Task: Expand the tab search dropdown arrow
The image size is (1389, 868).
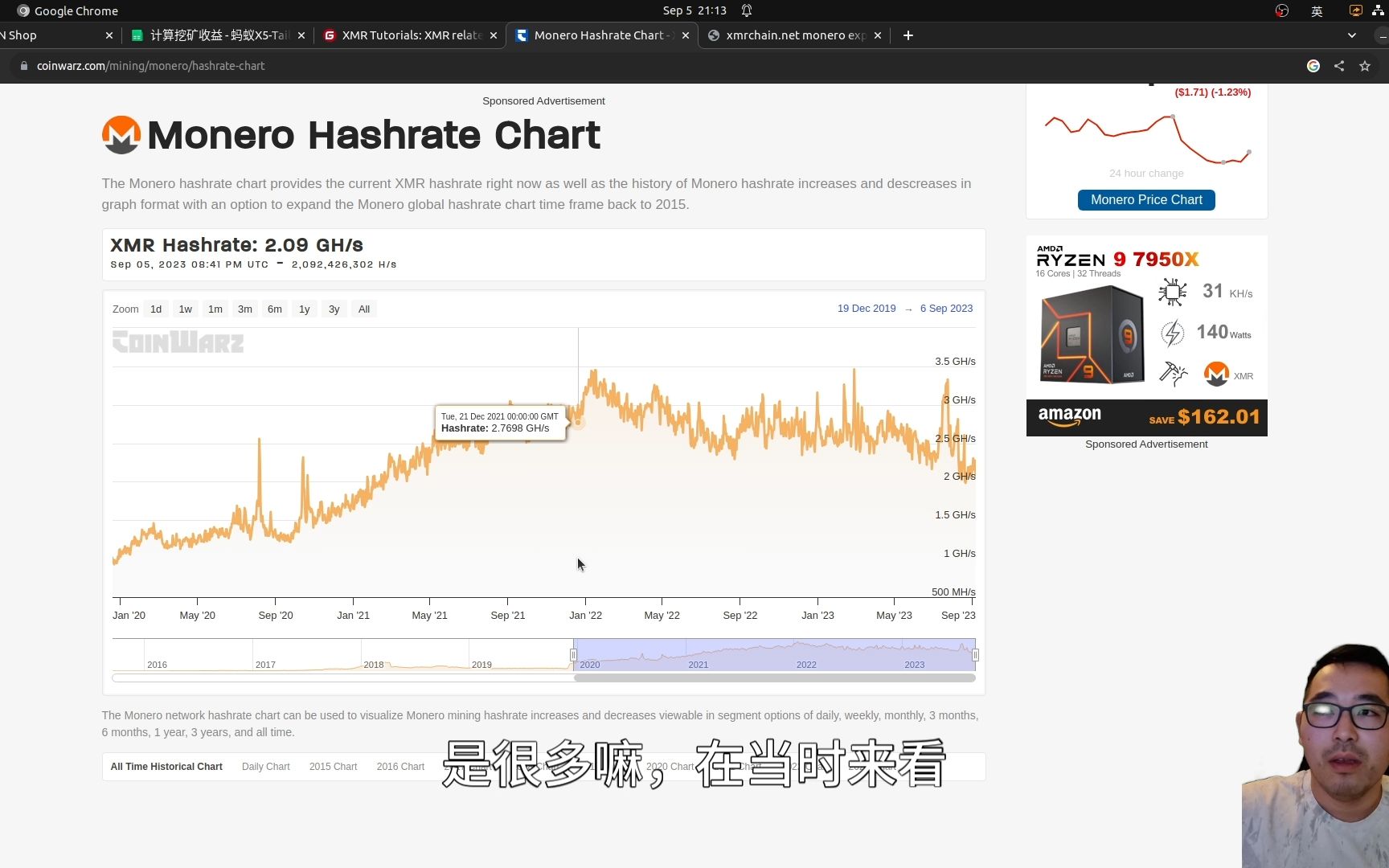Action: point(1352,35)
